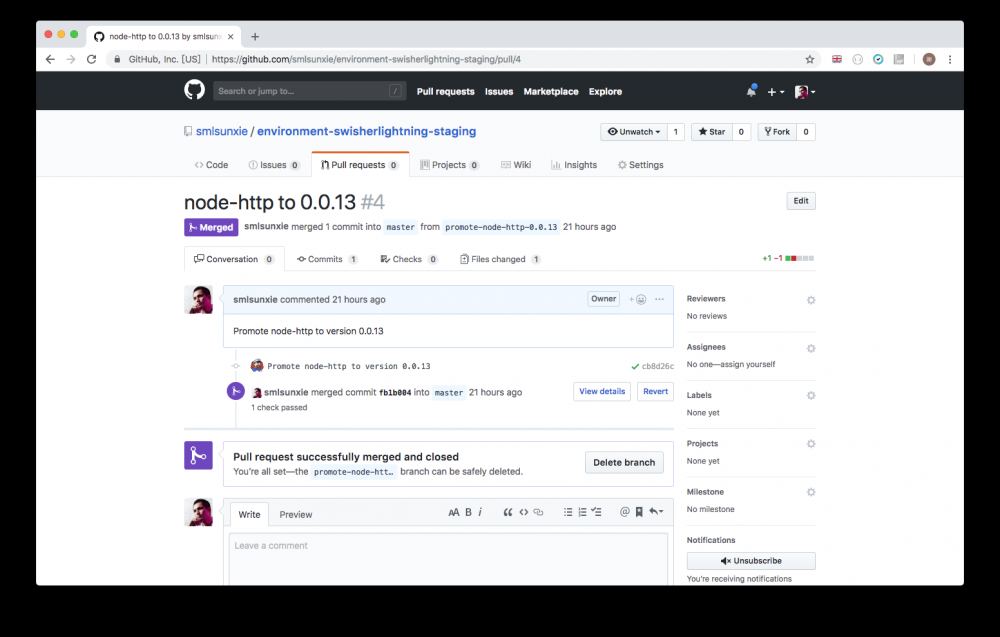The width and height of the screenshot is (1000, 637).
Task: Click the View details button
Action: tap(602, 392)
